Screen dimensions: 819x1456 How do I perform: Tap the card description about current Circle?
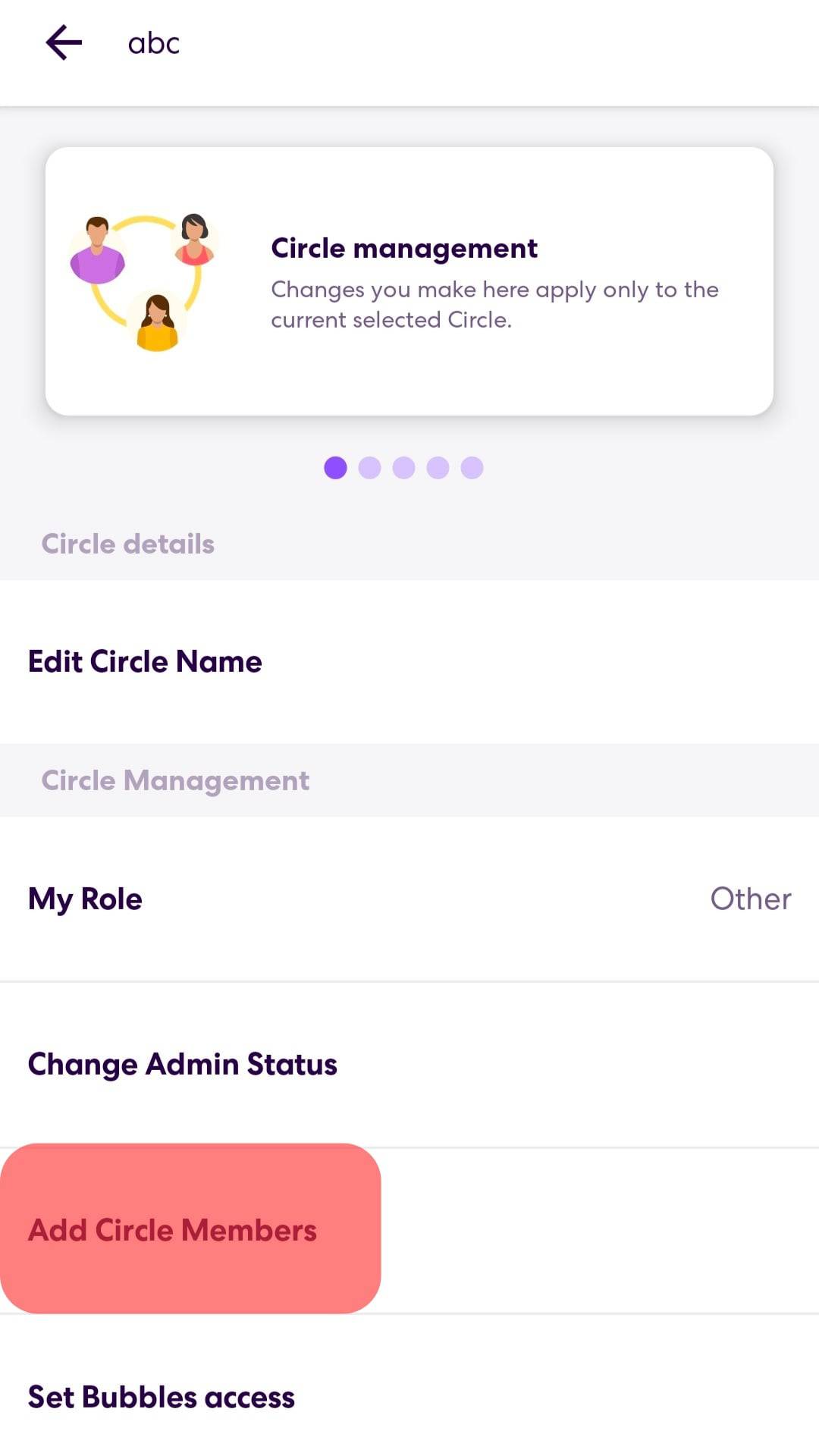tap(494, 304)
